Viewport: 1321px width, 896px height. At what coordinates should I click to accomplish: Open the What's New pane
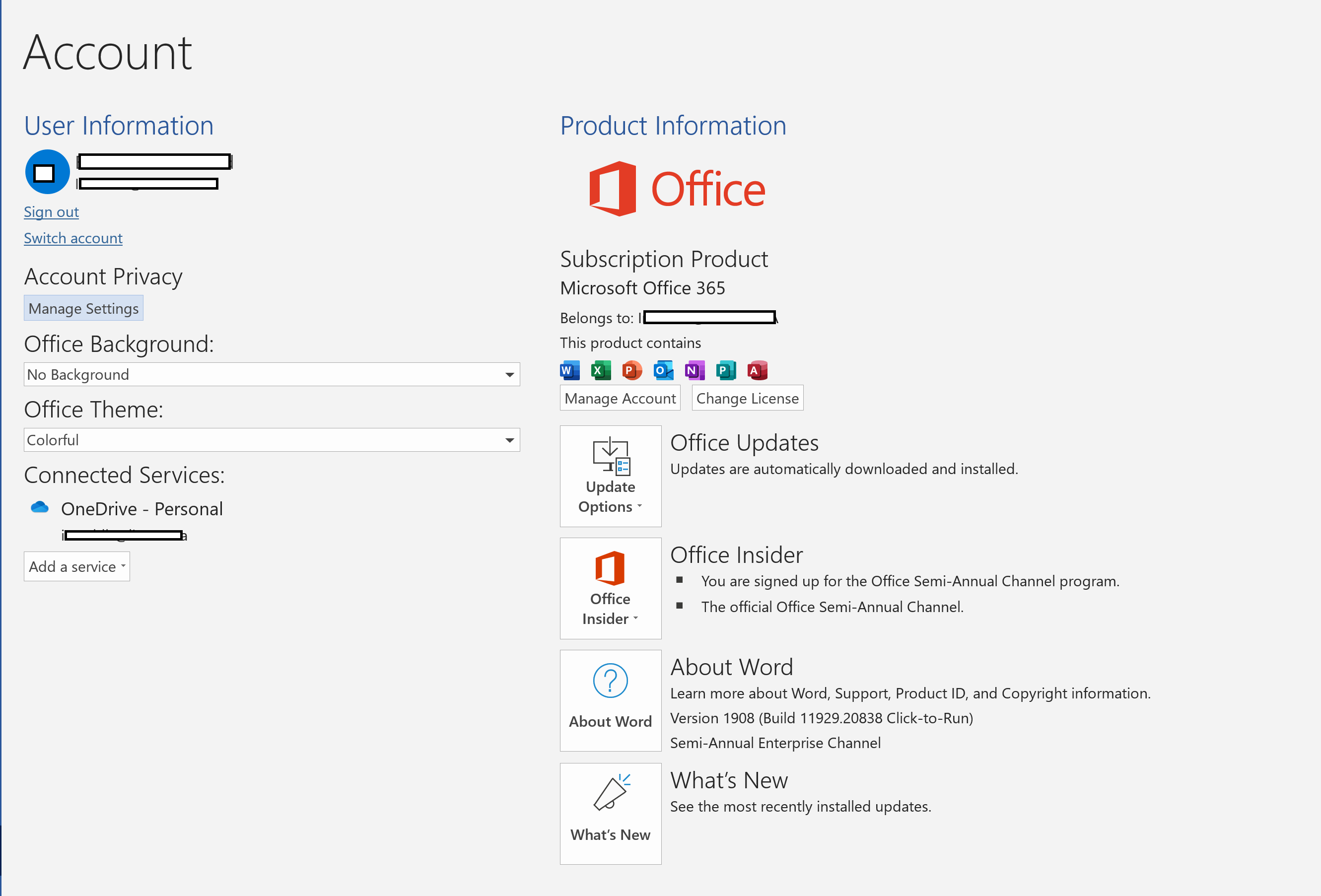coord(611,814)
